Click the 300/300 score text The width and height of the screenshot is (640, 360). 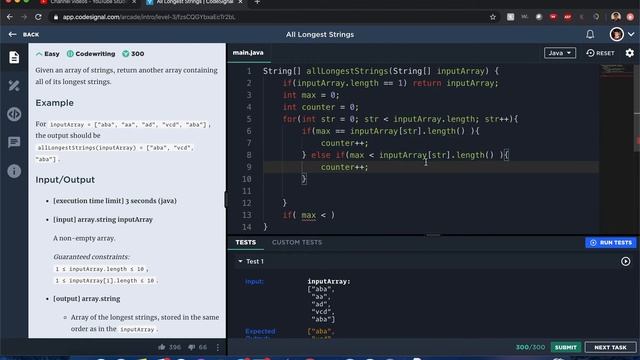(x=530, y=347)
